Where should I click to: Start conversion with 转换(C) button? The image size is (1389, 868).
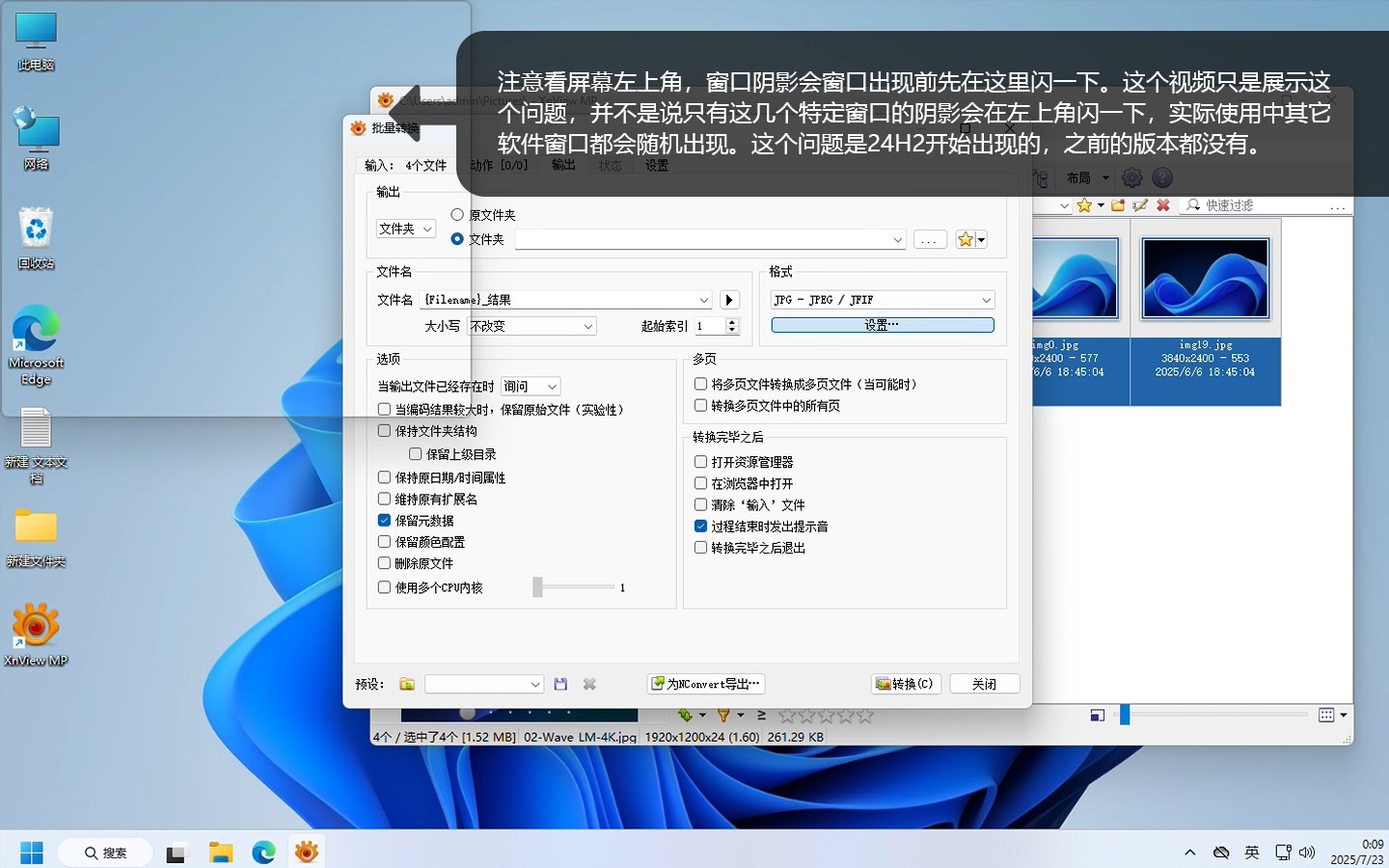coord(906,684)
